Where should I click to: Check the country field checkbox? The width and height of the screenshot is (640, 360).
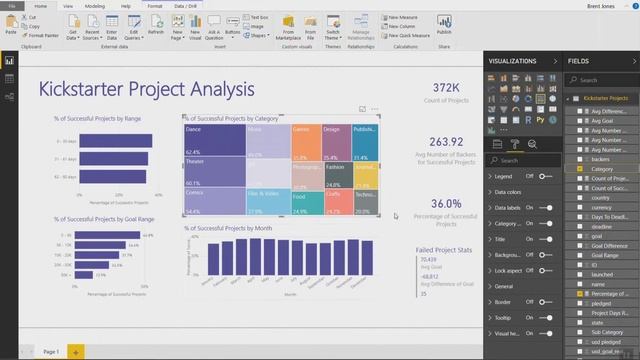coord(580,198)
